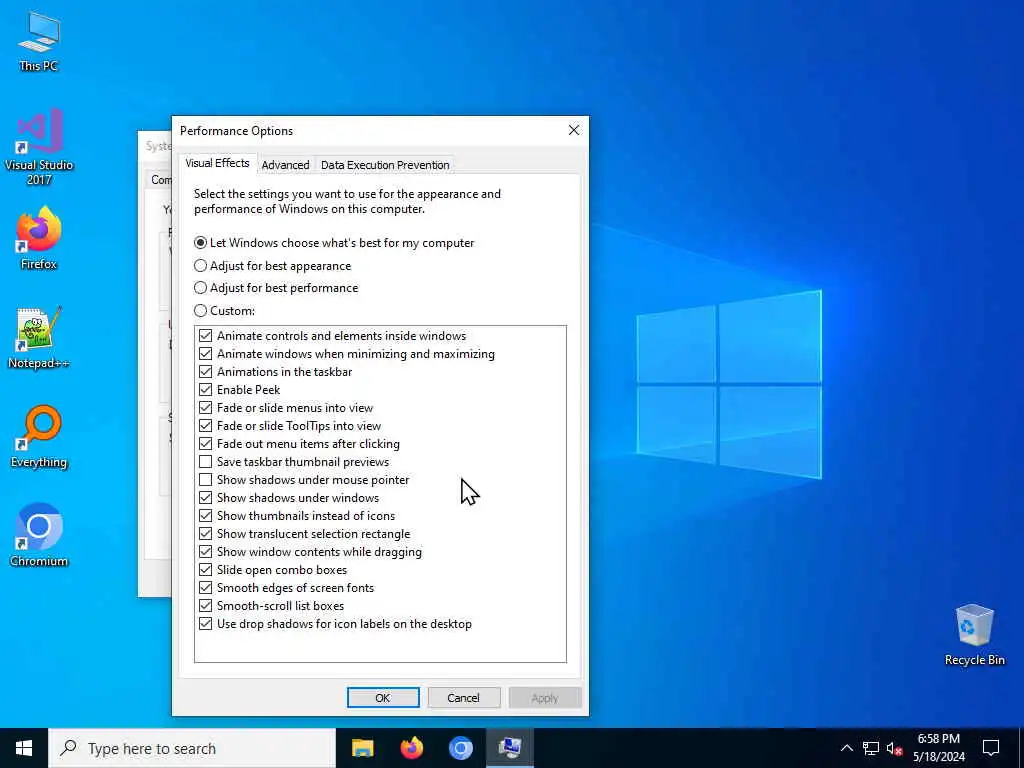Screen dimensions: 1024x768
Task: Uncheck Smooth edges of screen fonts
Action: pyautogui.click(x=205, y=588)
